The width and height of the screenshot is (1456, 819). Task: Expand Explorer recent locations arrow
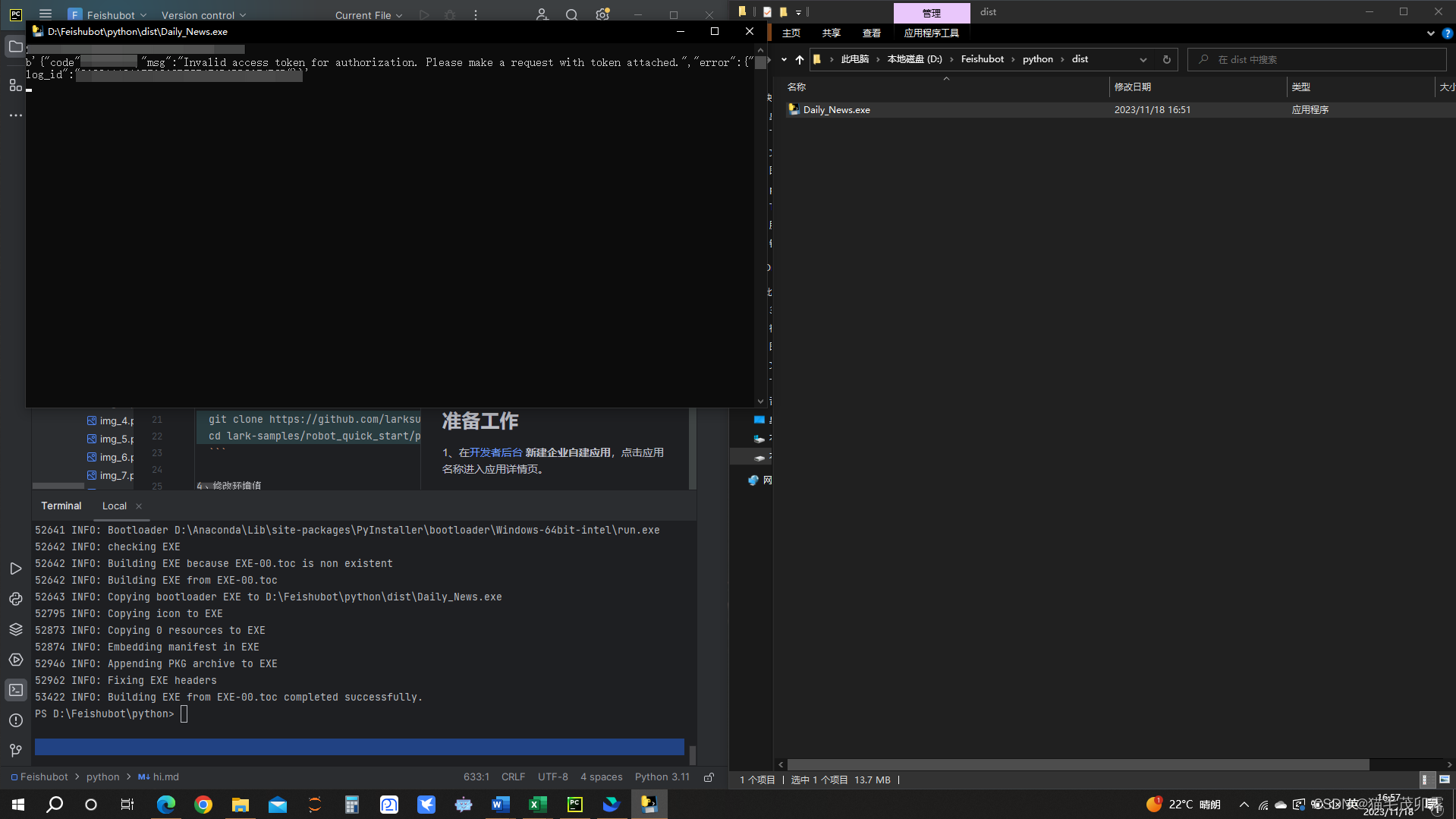(x=784, y=59)
